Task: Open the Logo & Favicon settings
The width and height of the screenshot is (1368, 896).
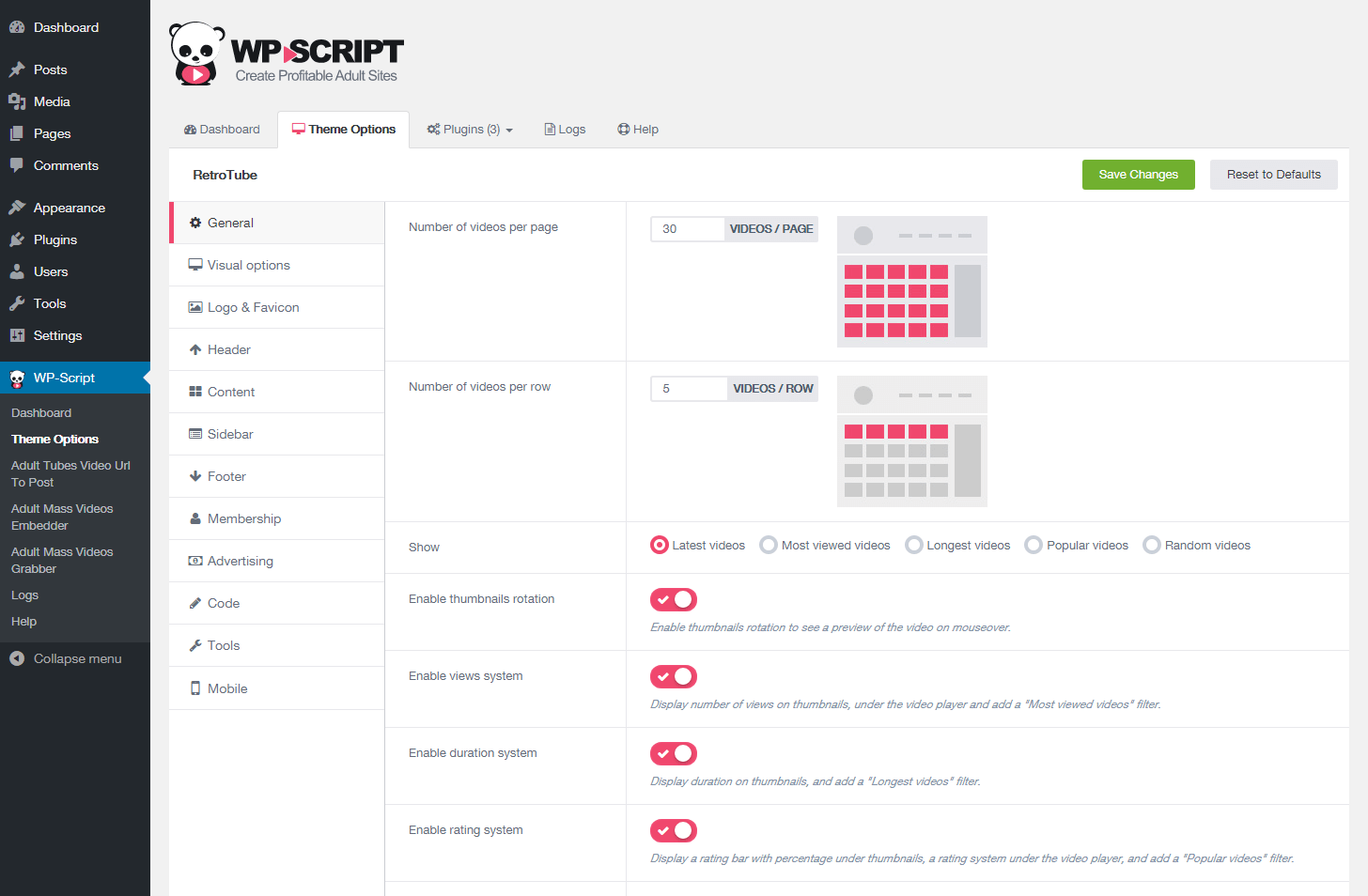Action: click(x=252, y=307)
